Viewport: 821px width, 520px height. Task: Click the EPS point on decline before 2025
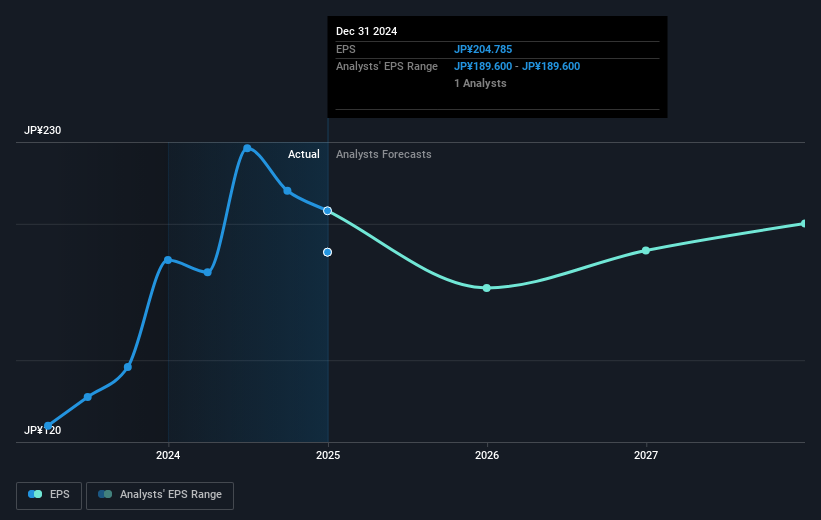point(287,191)
